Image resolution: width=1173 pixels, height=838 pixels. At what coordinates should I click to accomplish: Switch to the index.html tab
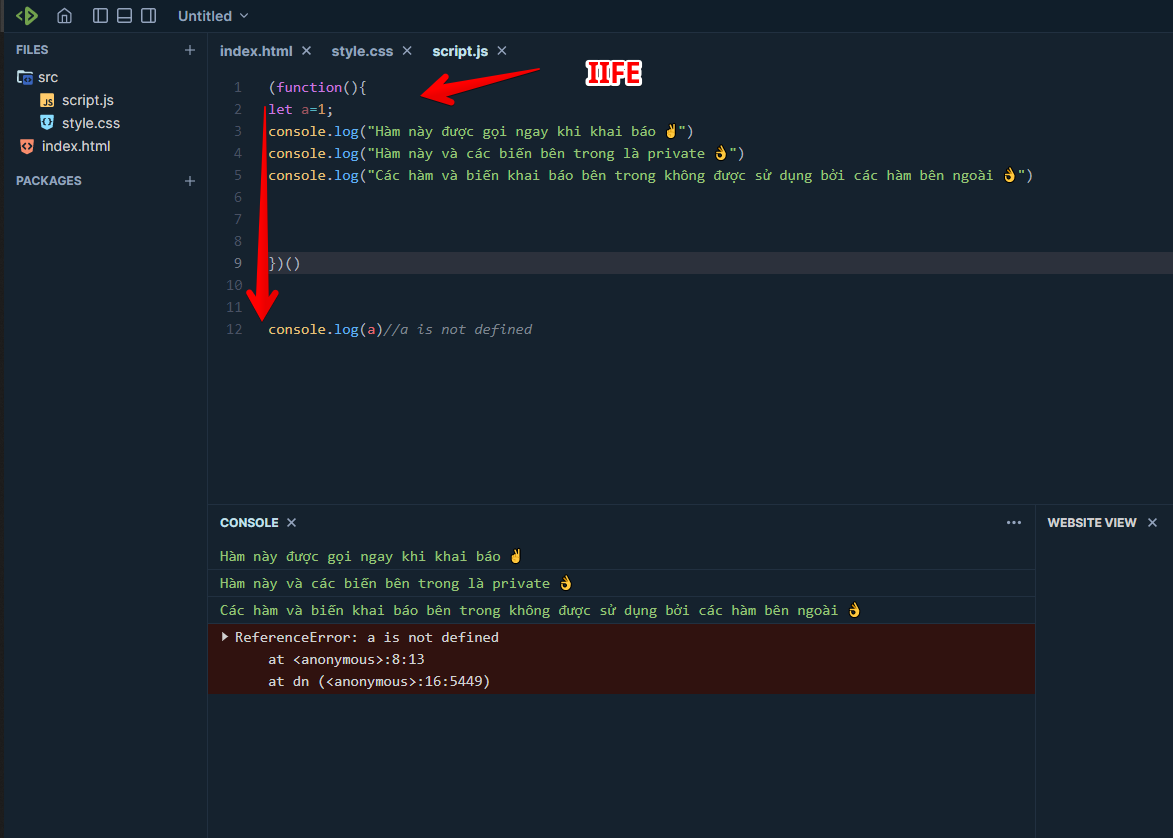tap(256, 50)
